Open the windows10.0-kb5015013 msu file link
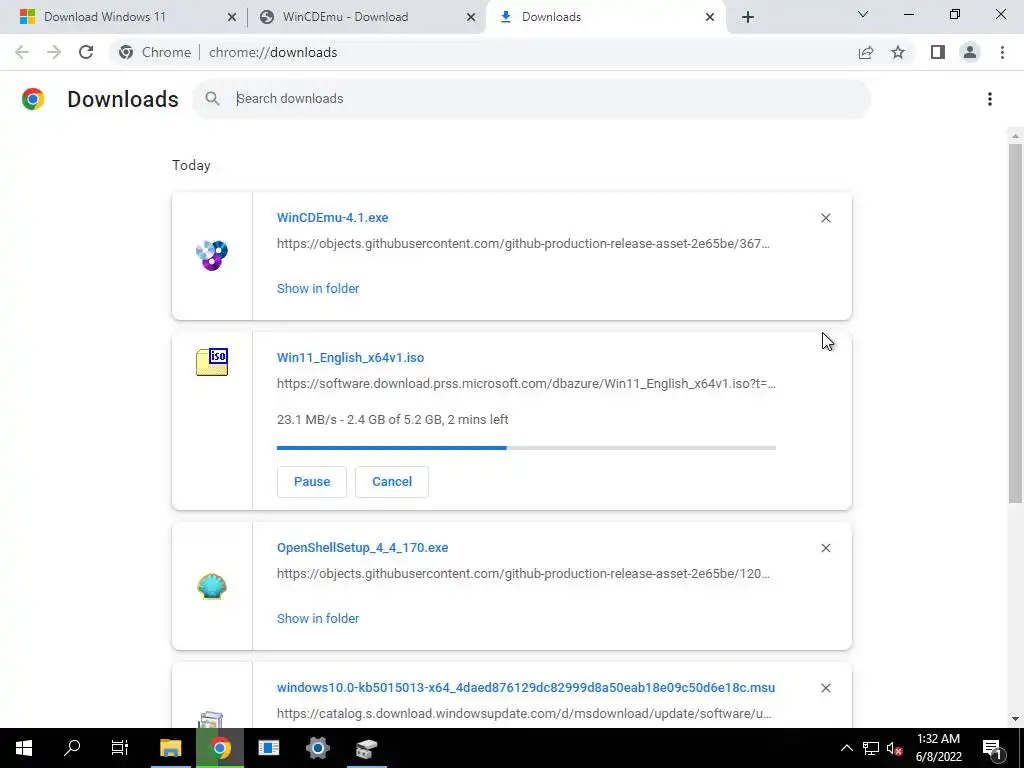This screenshot has height=768, width=1024. tap(526, 688)
